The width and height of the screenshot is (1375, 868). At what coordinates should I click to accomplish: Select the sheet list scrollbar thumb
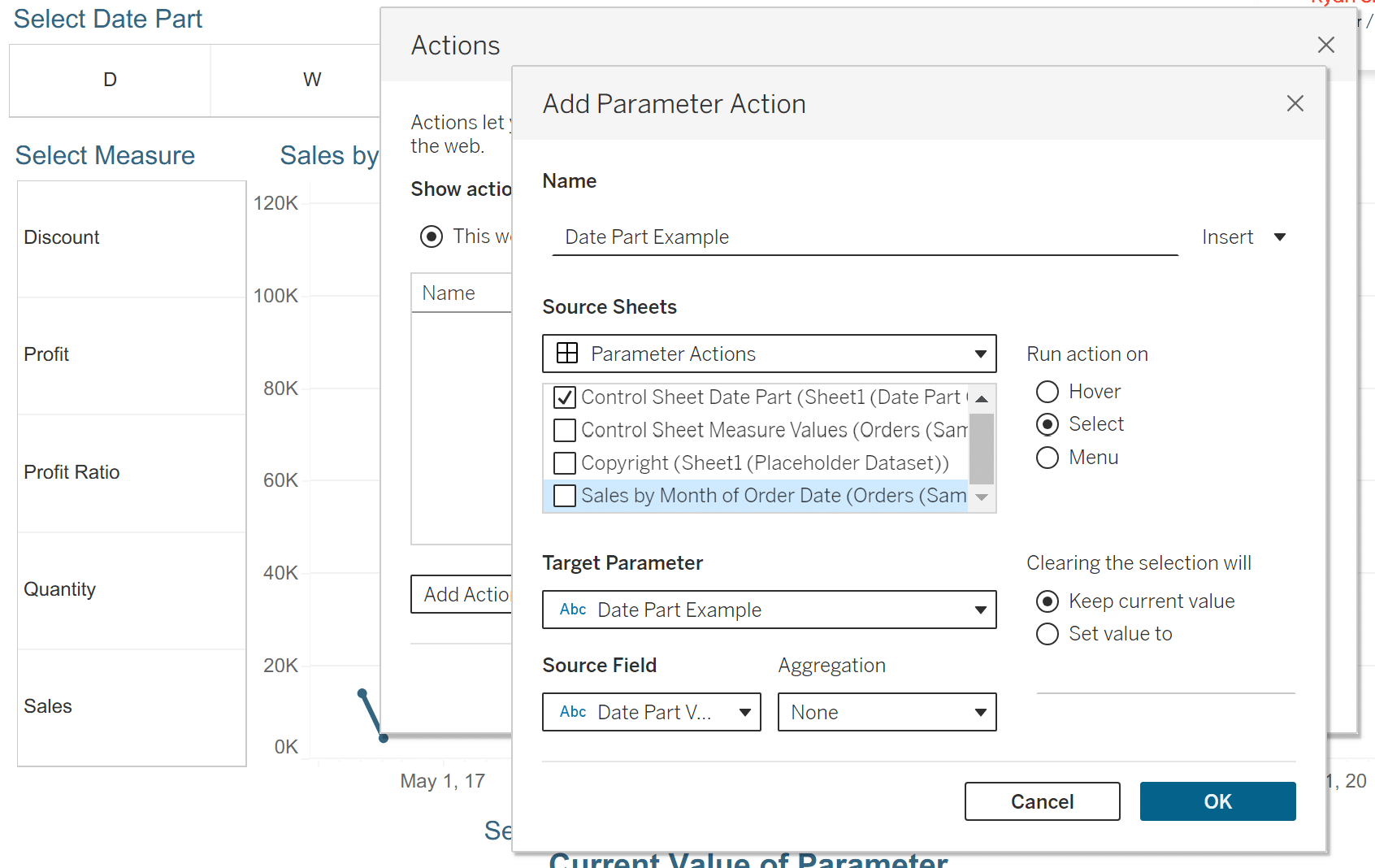[x=982, y=448]
